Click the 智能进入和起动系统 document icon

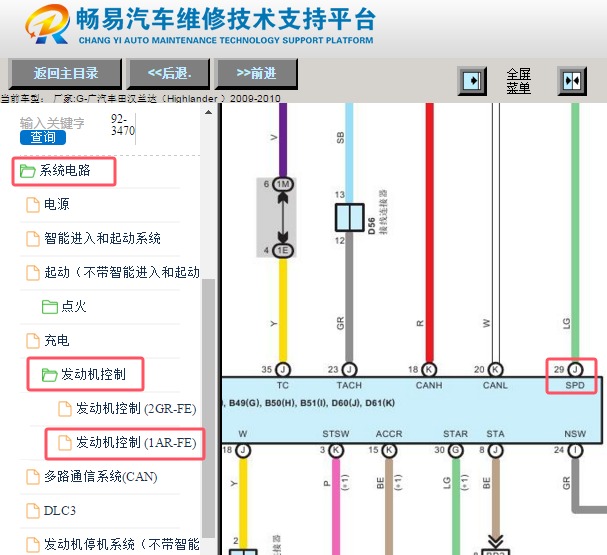point(33,239)
